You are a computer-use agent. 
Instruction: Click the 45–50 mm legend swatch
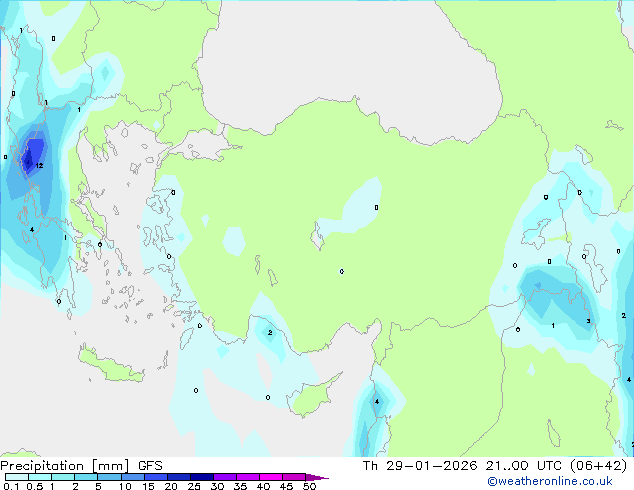(294, 477)
